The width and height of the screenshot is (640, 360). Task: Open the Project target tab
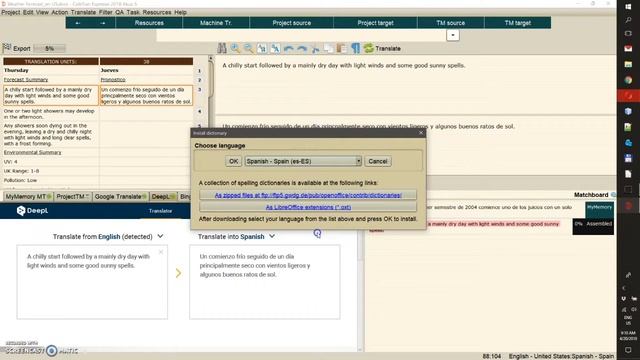(376, 23)
